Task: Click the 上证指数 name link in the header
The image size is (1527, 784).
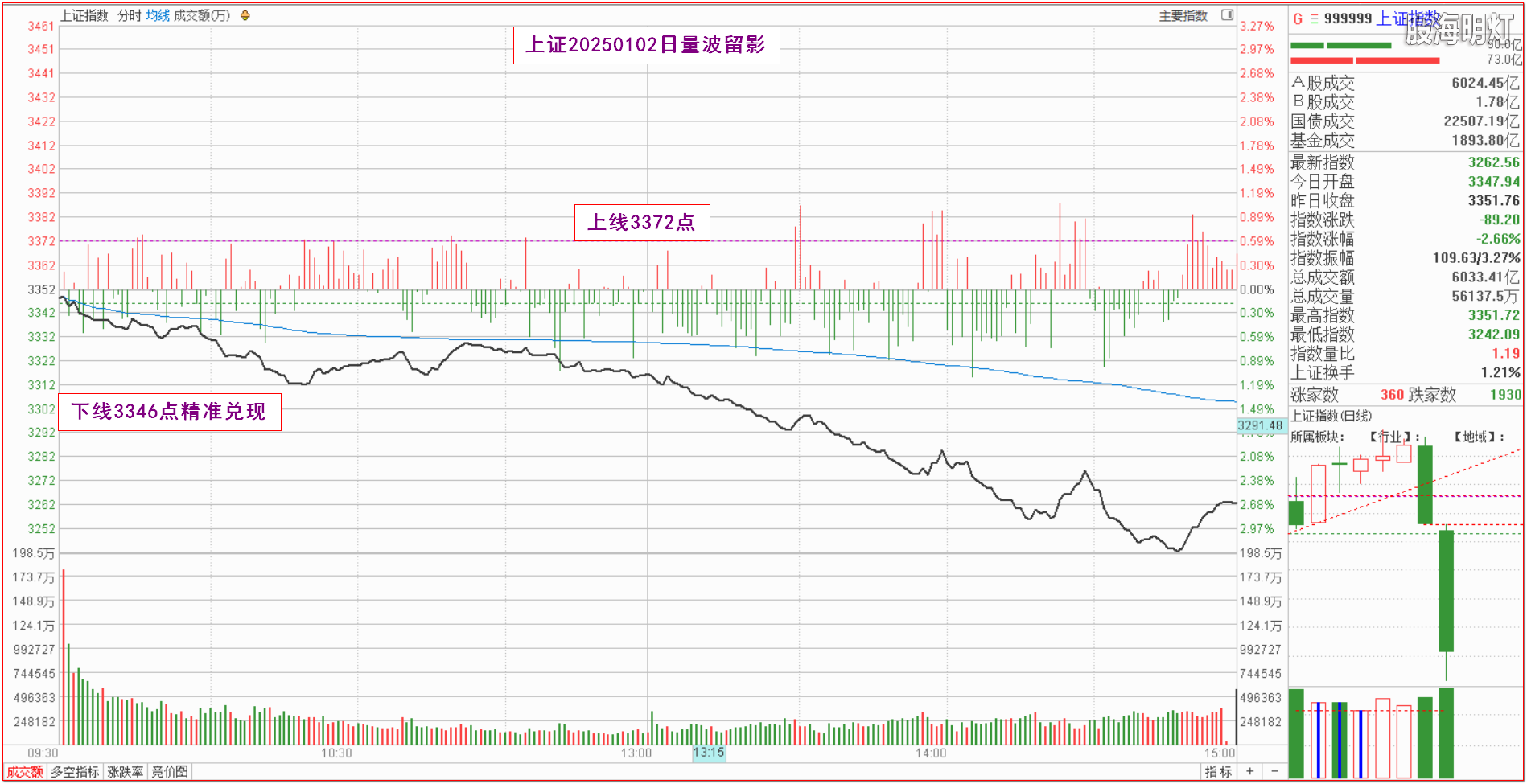Action: (1408, 18)
